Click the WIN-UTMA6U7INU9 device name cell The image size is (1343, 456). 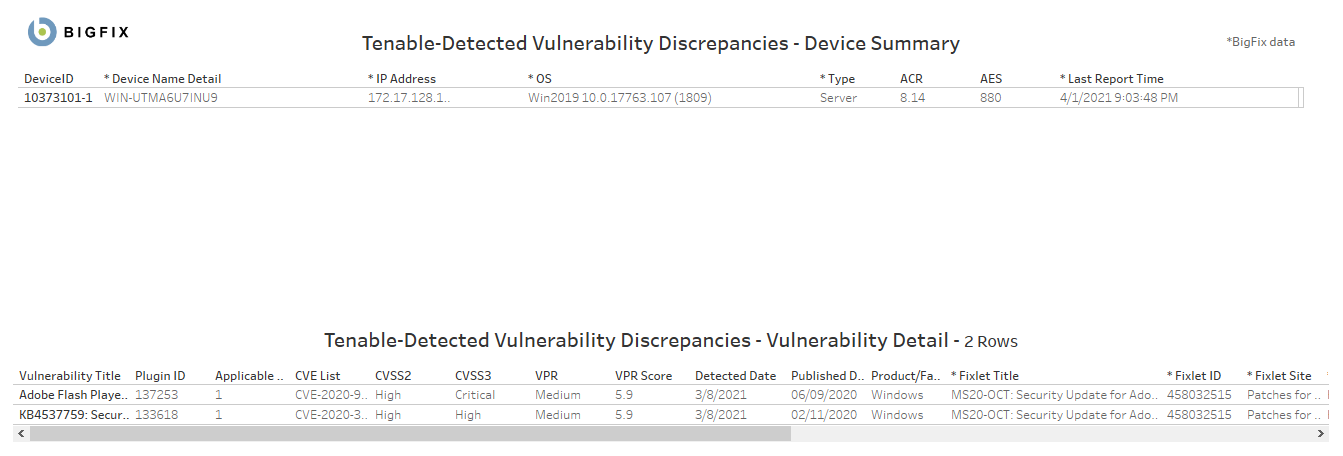point(161,98)
